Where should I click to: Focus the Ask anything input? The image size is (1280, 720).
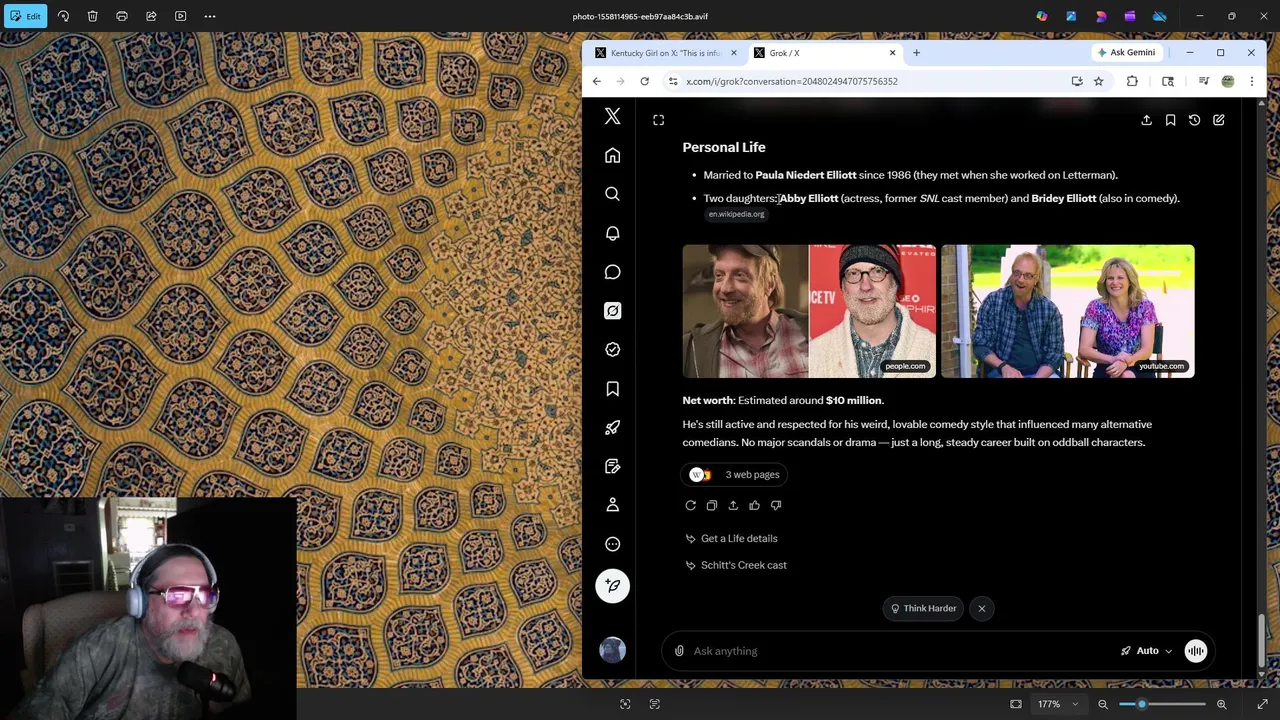coord(900,651)
